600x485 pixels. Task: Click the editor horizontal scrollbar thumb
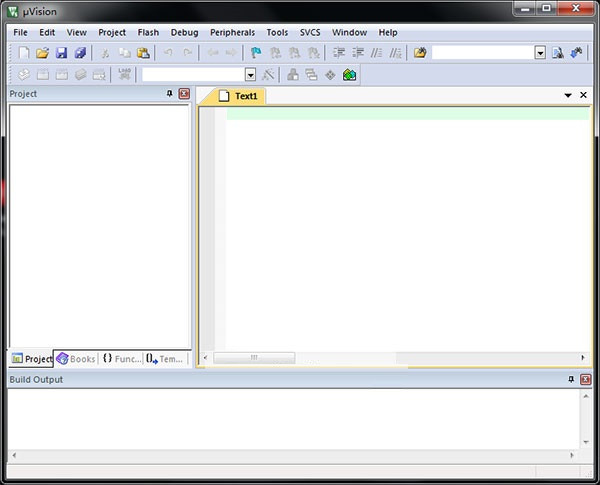254,358
